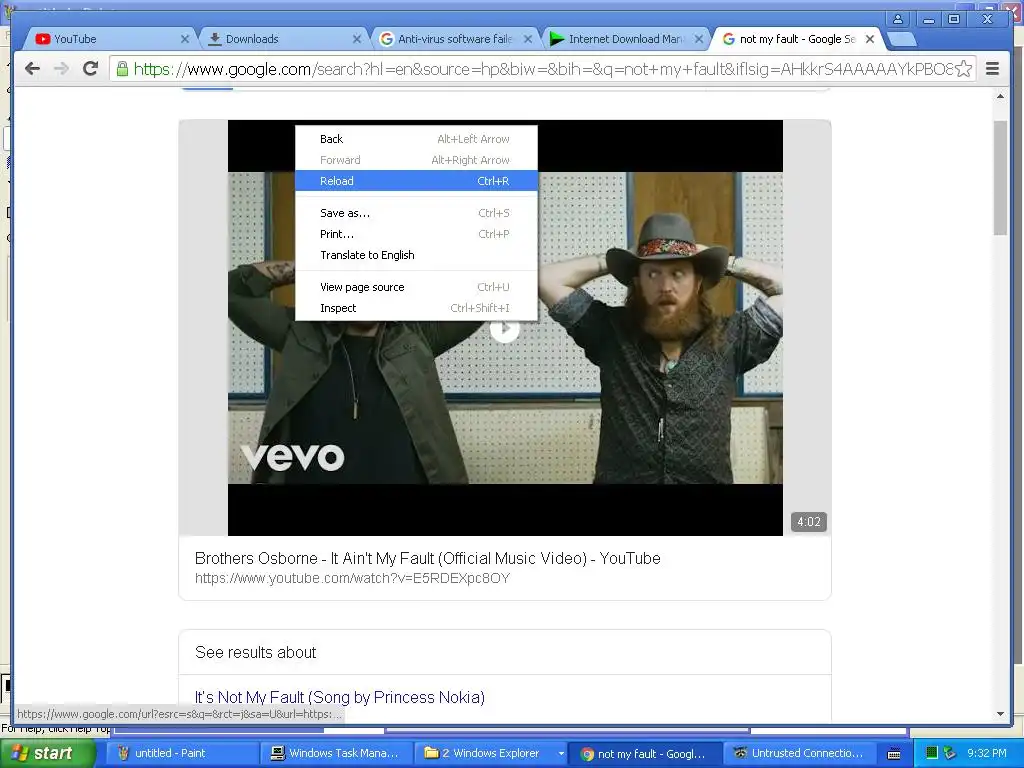Image resolution: width=1024 pixels, height=768 pixels.
Task: Click the Reload page toolbar icon
Action: click(90, 69)
